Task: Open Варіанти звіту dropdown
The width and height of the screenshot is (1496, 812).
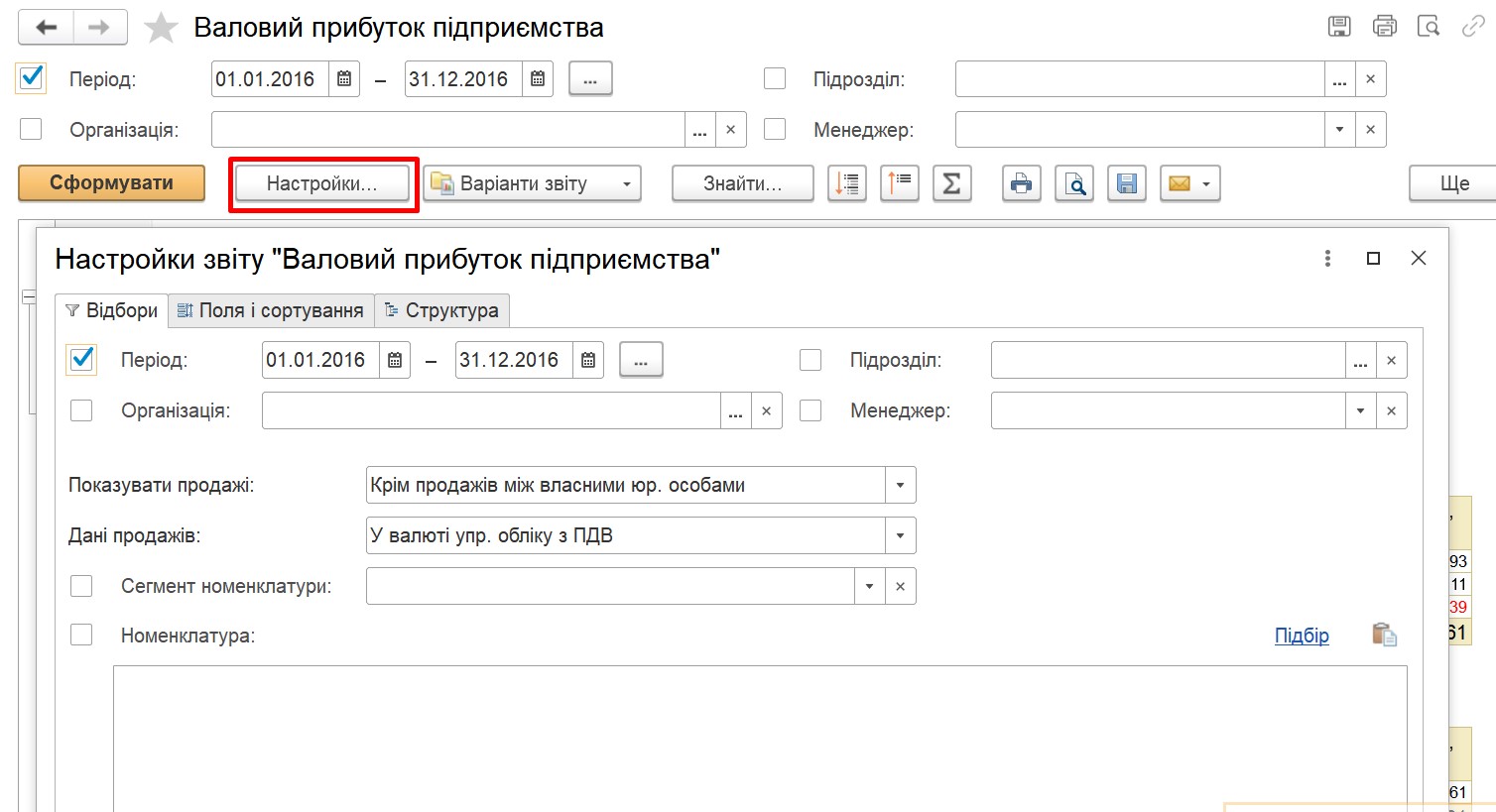Action: pyautogui.click(x=533, y=183)
